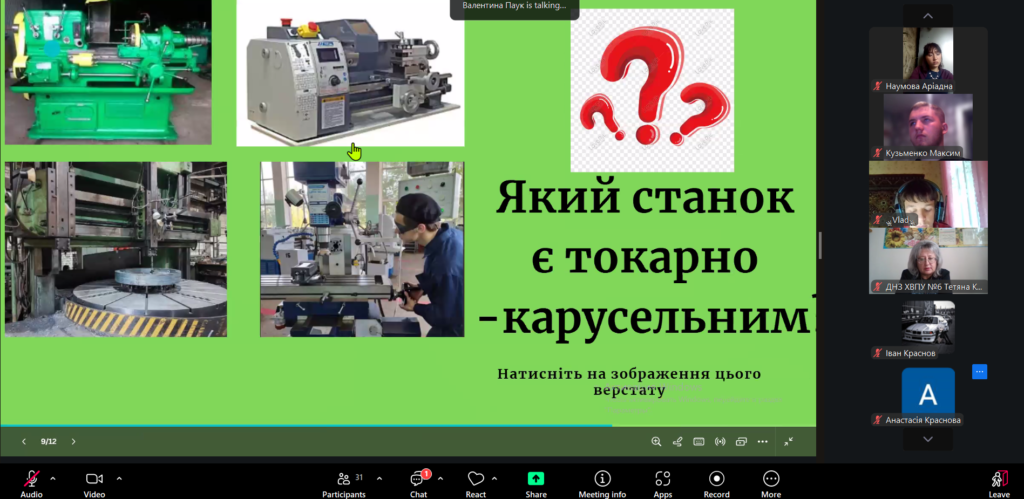Toggle the Video camera button
1024x499 pixels.
[x=94, y=479]
